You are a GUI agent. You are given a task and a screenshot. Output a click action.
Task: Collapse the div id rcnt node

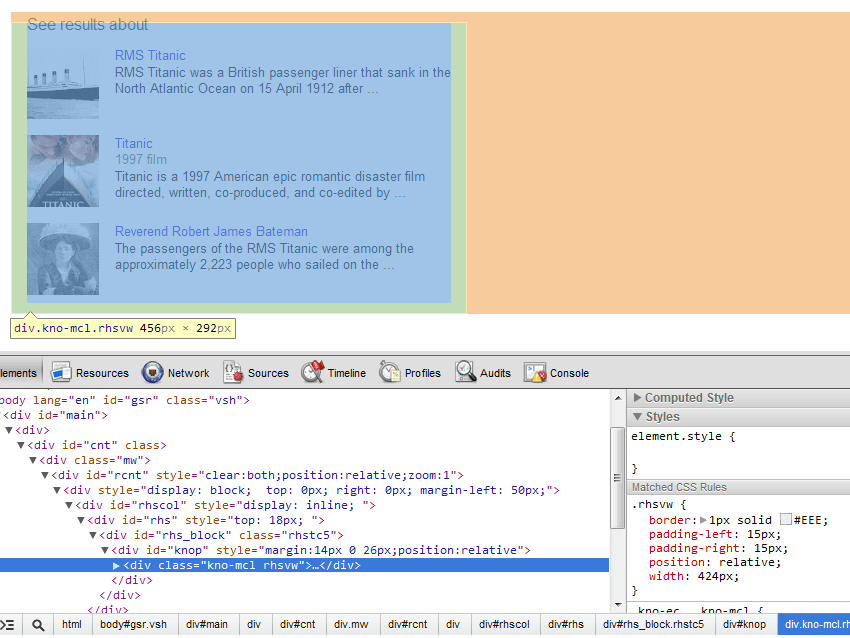(x=45, y=475)
